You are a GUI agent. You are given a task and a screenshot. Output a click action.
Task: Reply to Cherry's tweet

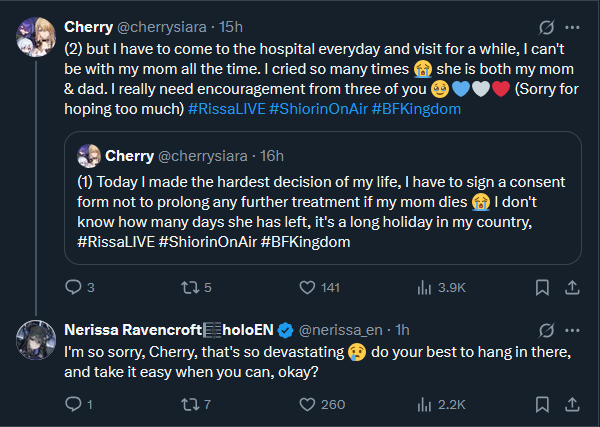73,287
